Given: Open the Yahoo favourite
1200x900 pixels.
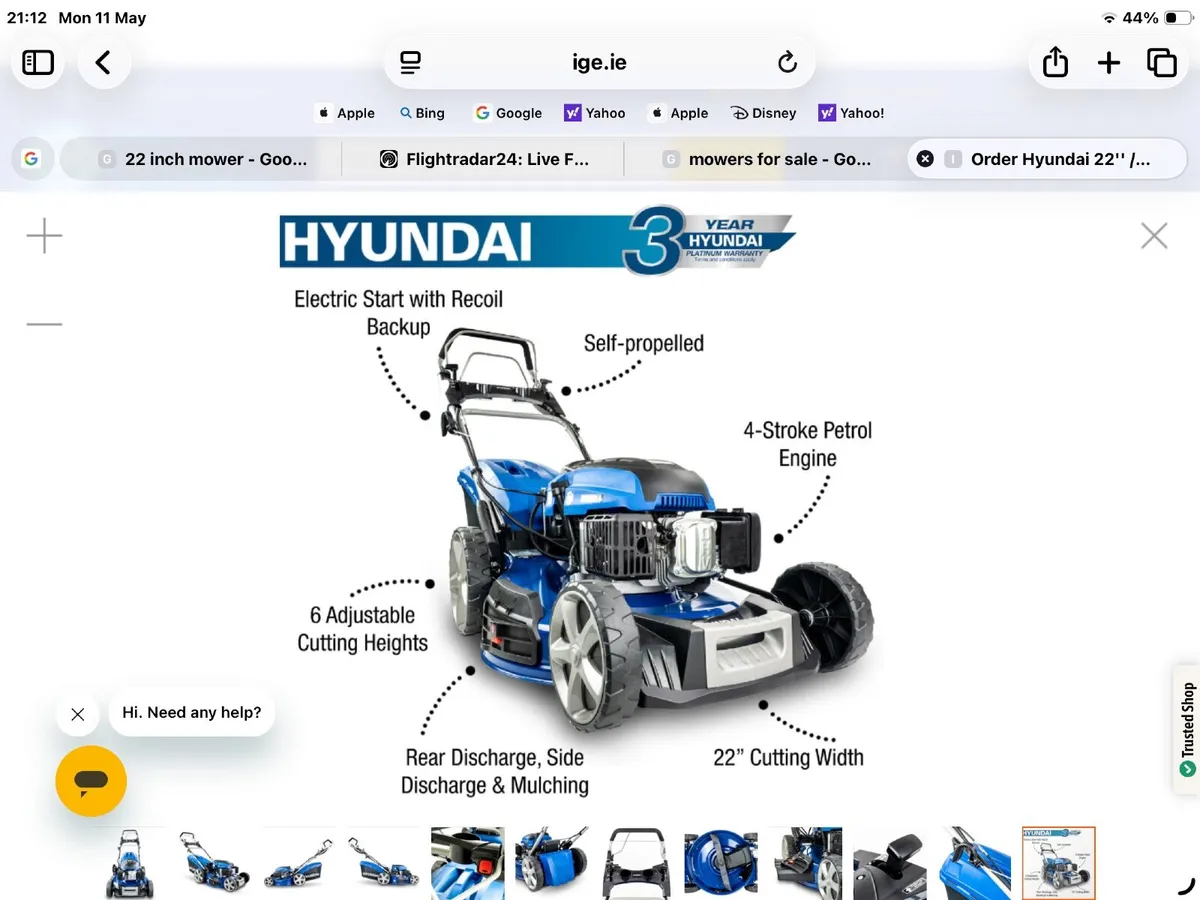Looking at the screenshot, I should (x=595, y=113).
